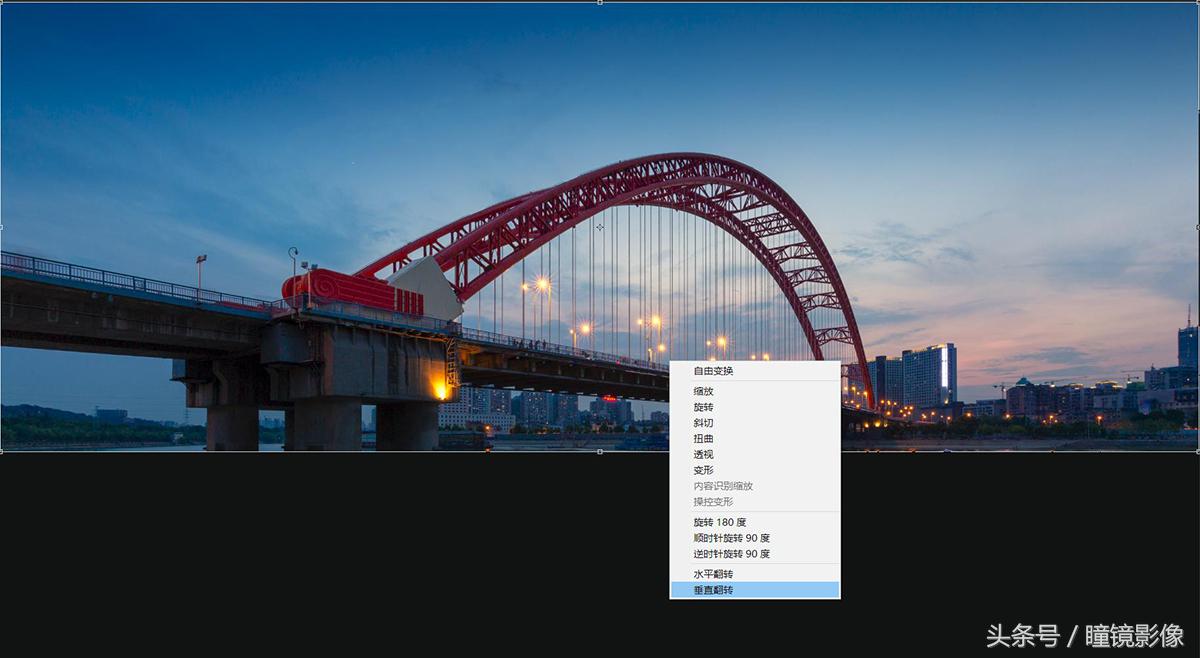Select 旋转 (Rotate) in the context menu
The width and height of the screenshot is (1200, 658).
tap(703, 407)
